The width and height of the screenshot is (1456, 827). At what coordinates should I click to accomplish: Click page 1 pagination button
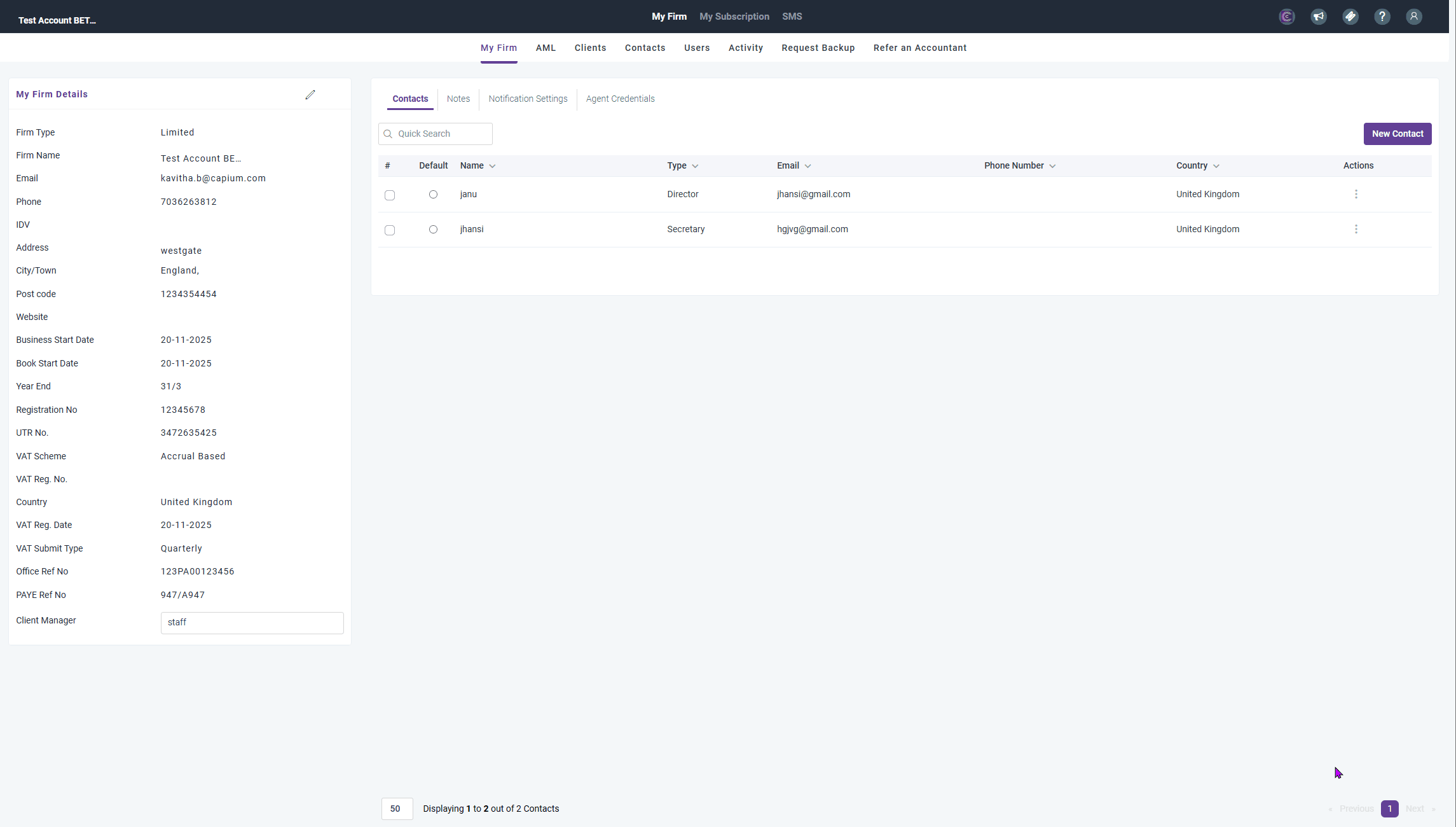[1389, 809]
